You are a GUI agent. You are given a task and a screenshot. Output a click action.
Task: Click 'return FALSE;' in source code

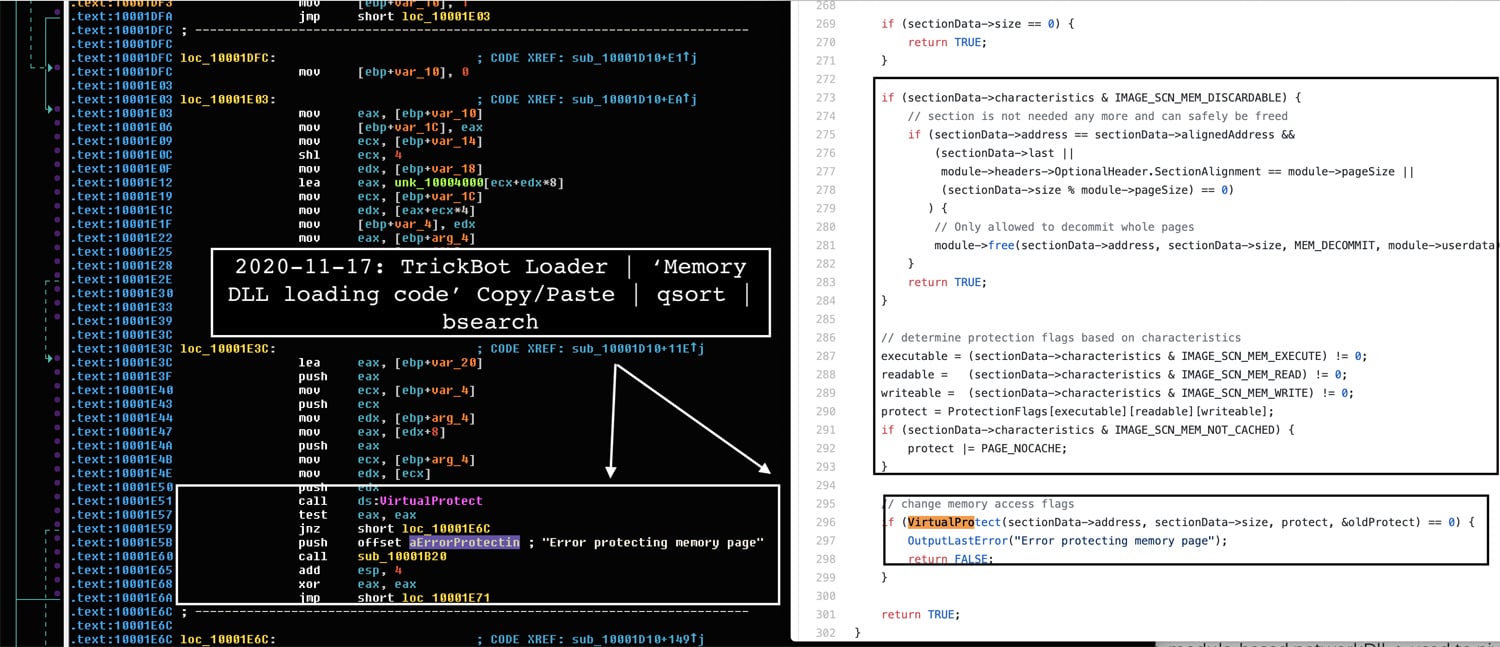[951, 559]
